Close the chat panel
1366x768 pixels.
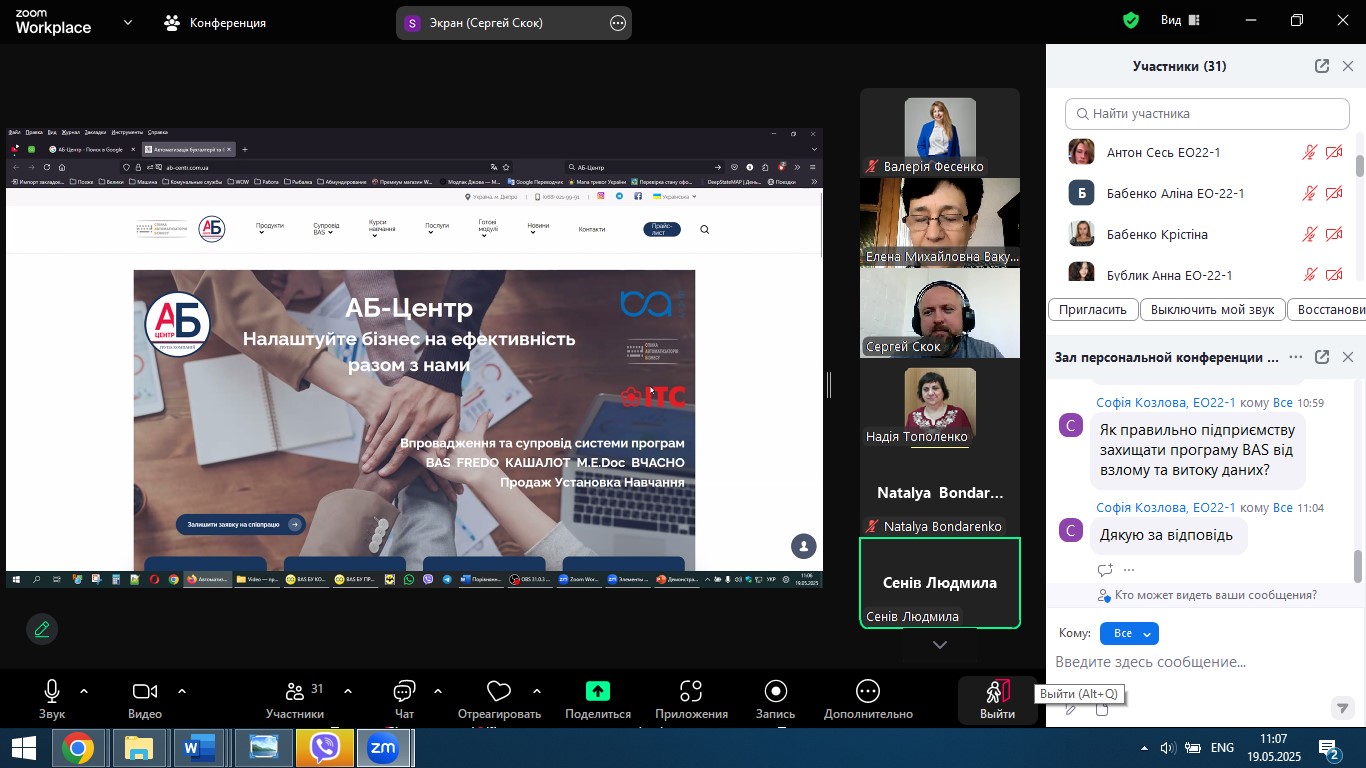[x=1348, y=357]
